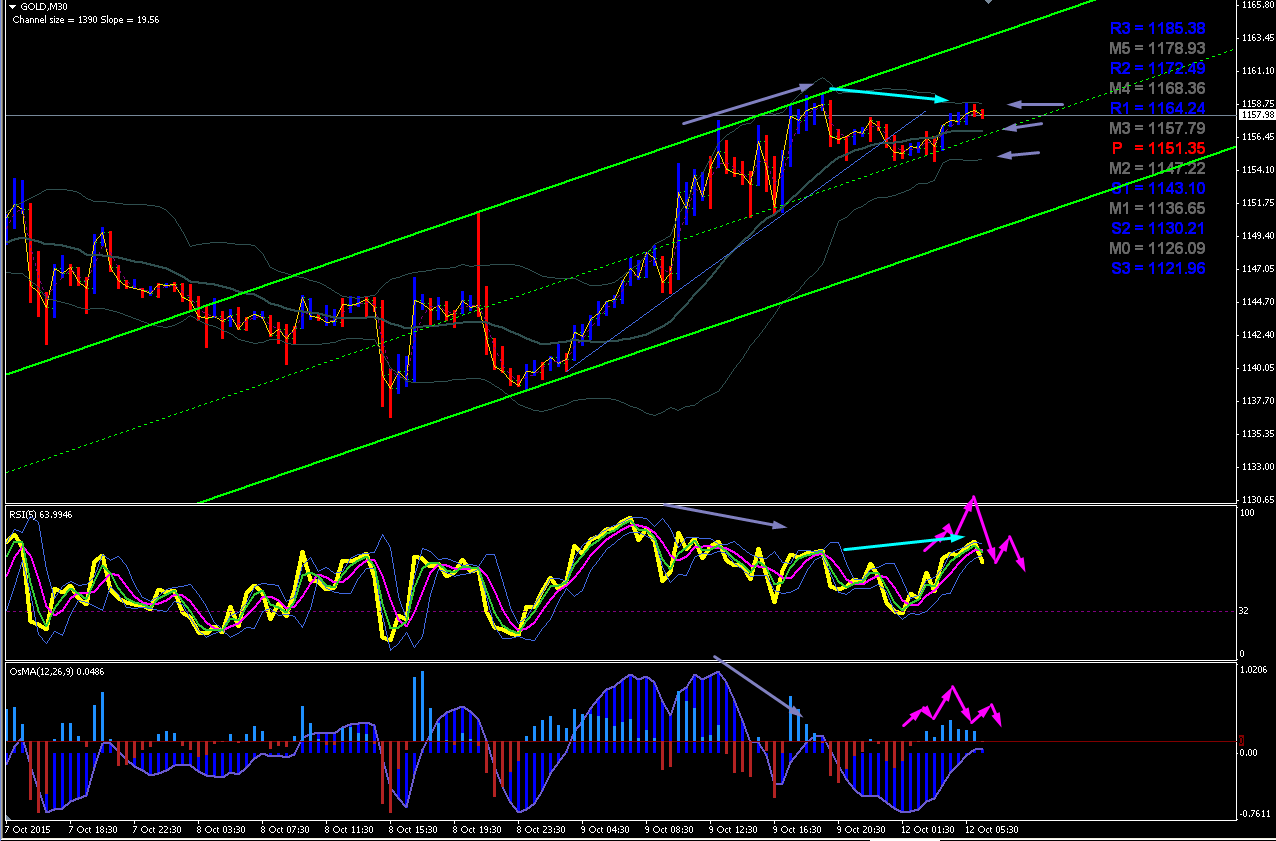Select the S3 = 1121.96 pivot label

pyautogui.click(x=1157, y=268)
